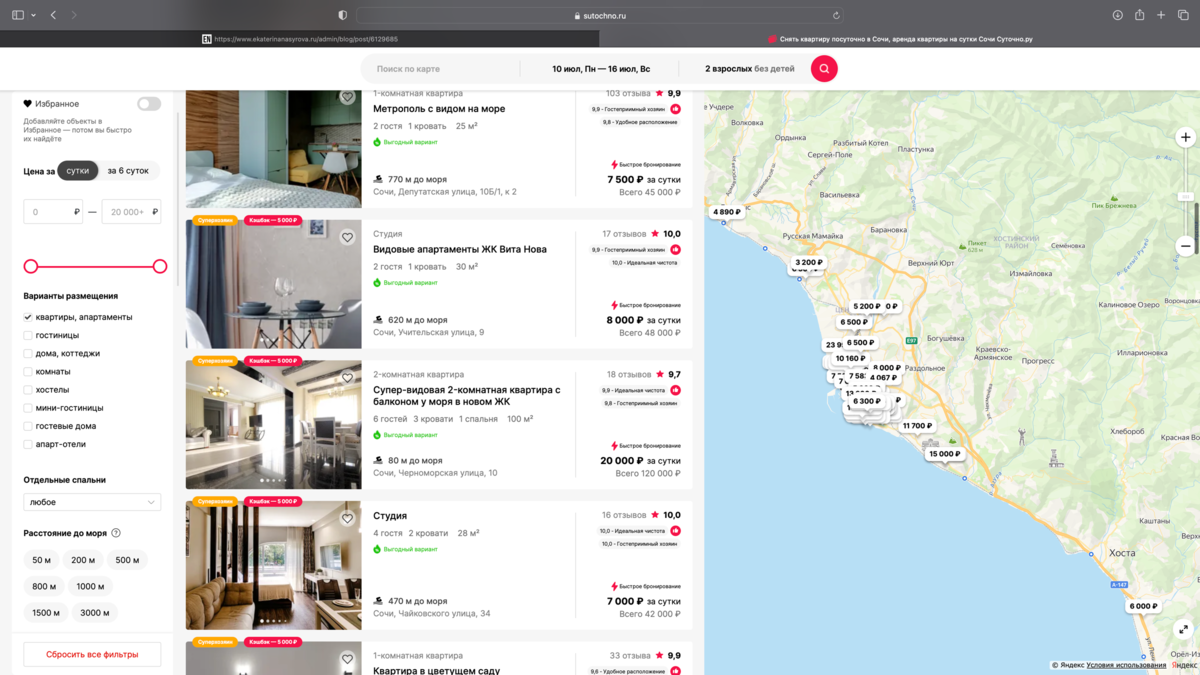Select price за 6 суток tab
1200x675 pixels.
point(128,171)
